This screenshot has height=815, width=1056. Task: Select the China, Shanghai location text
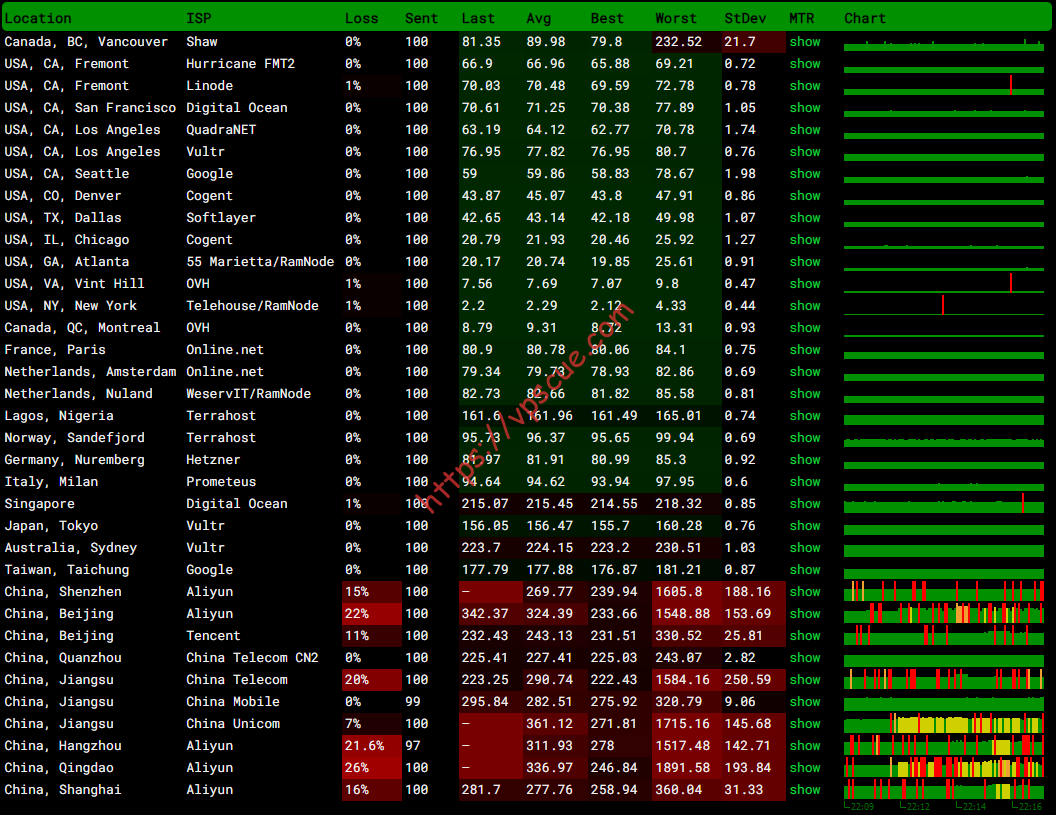pos(63,790)
